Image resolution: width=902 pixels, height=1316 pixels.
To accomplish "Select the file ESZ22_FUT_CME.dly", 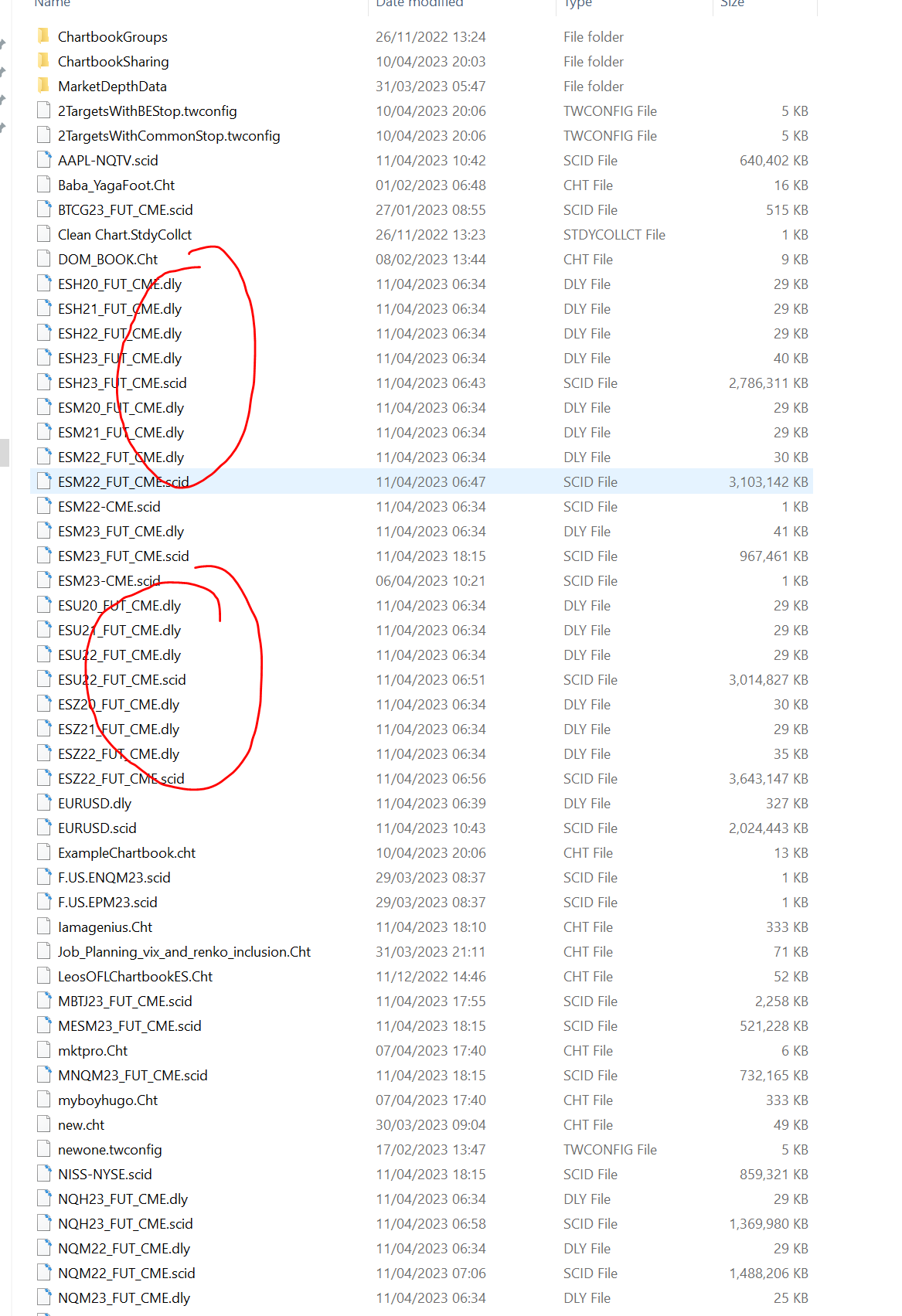I will [x=118, y=753].
